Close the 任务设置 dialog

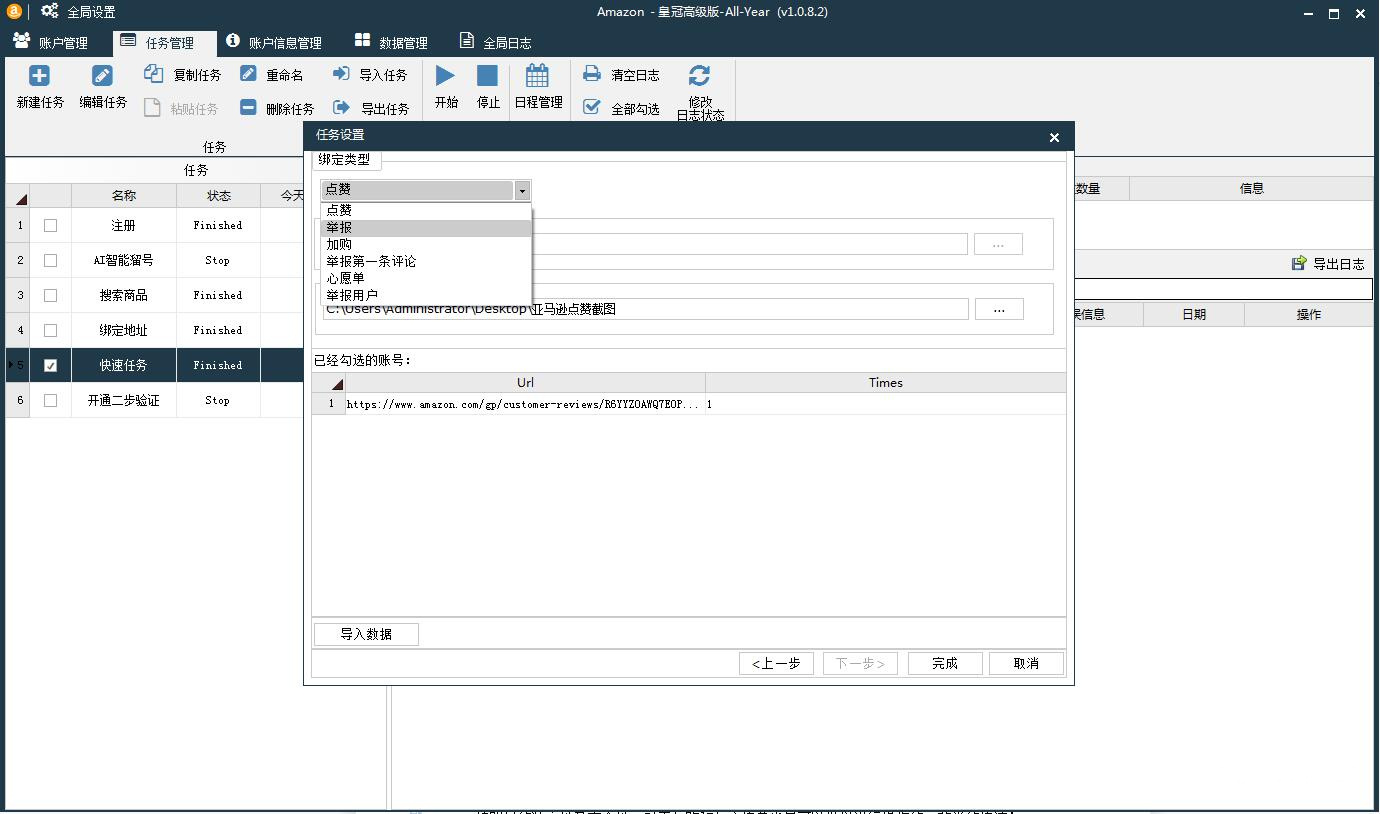[1054, 137]
